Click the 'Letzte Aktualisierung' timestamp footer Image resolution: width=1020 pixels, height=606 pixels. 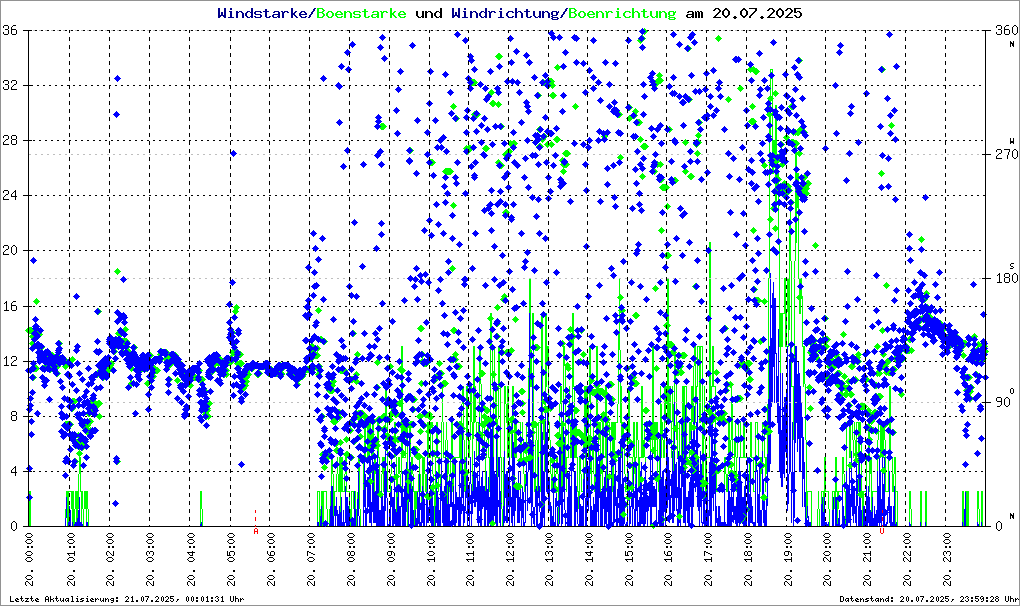pyautogui.click(x=127, y=599)
